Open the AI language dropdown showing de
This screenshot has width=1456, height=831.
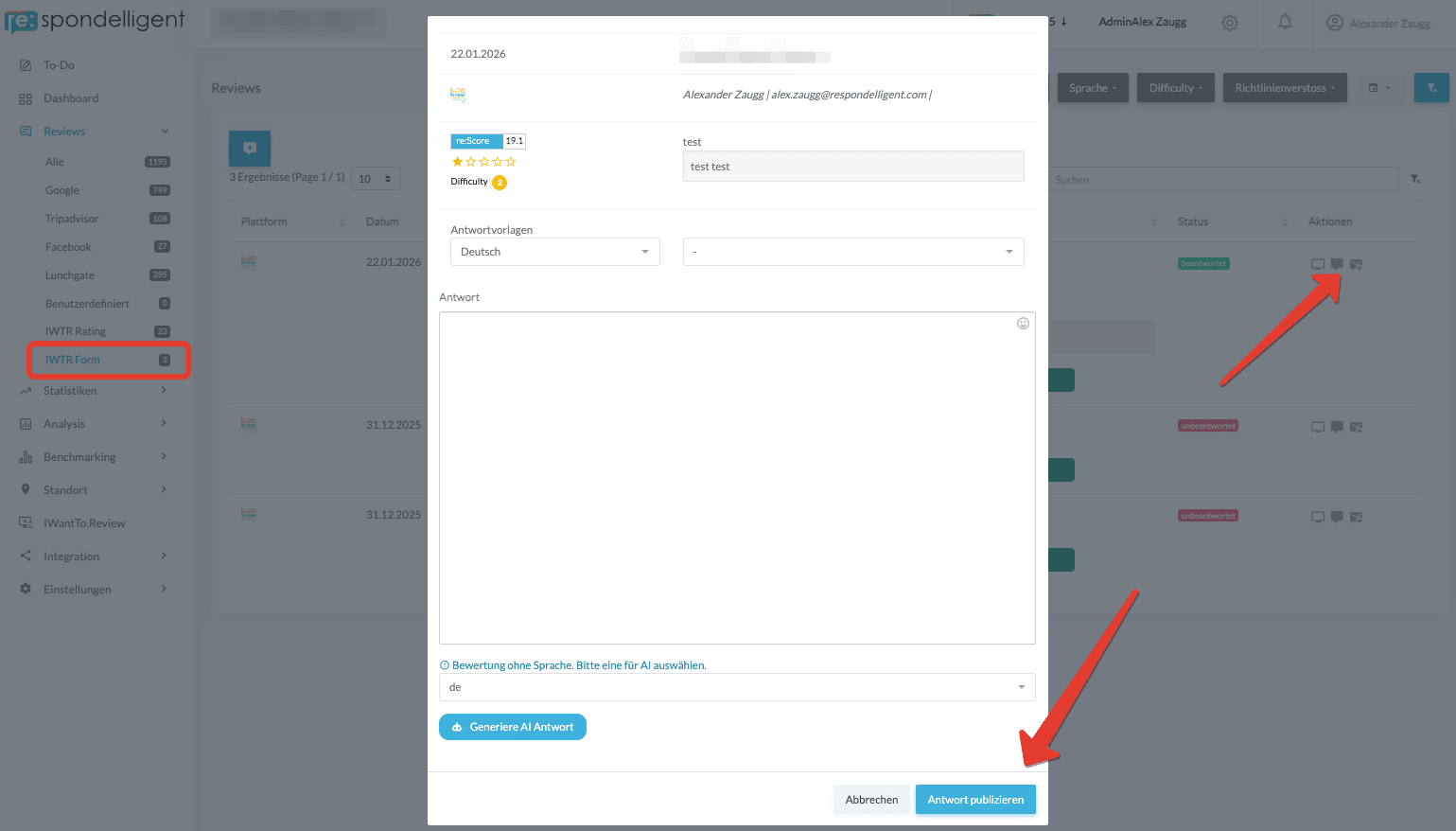coord(736,687)
